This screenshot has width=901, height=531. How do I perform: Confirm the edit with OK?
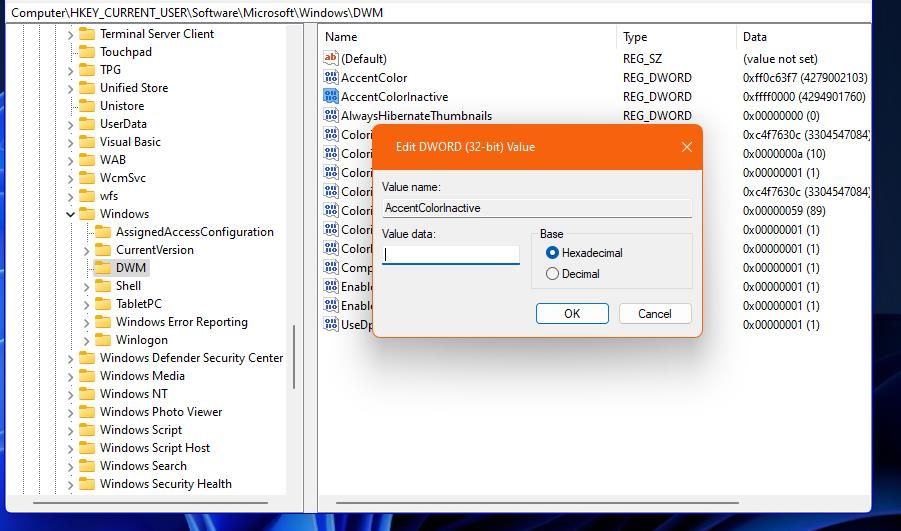(572, 314)
